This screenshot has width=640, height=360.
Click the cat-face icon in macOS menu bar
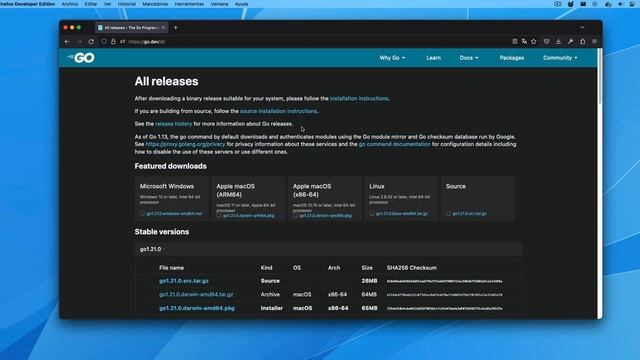pos(571,4)
